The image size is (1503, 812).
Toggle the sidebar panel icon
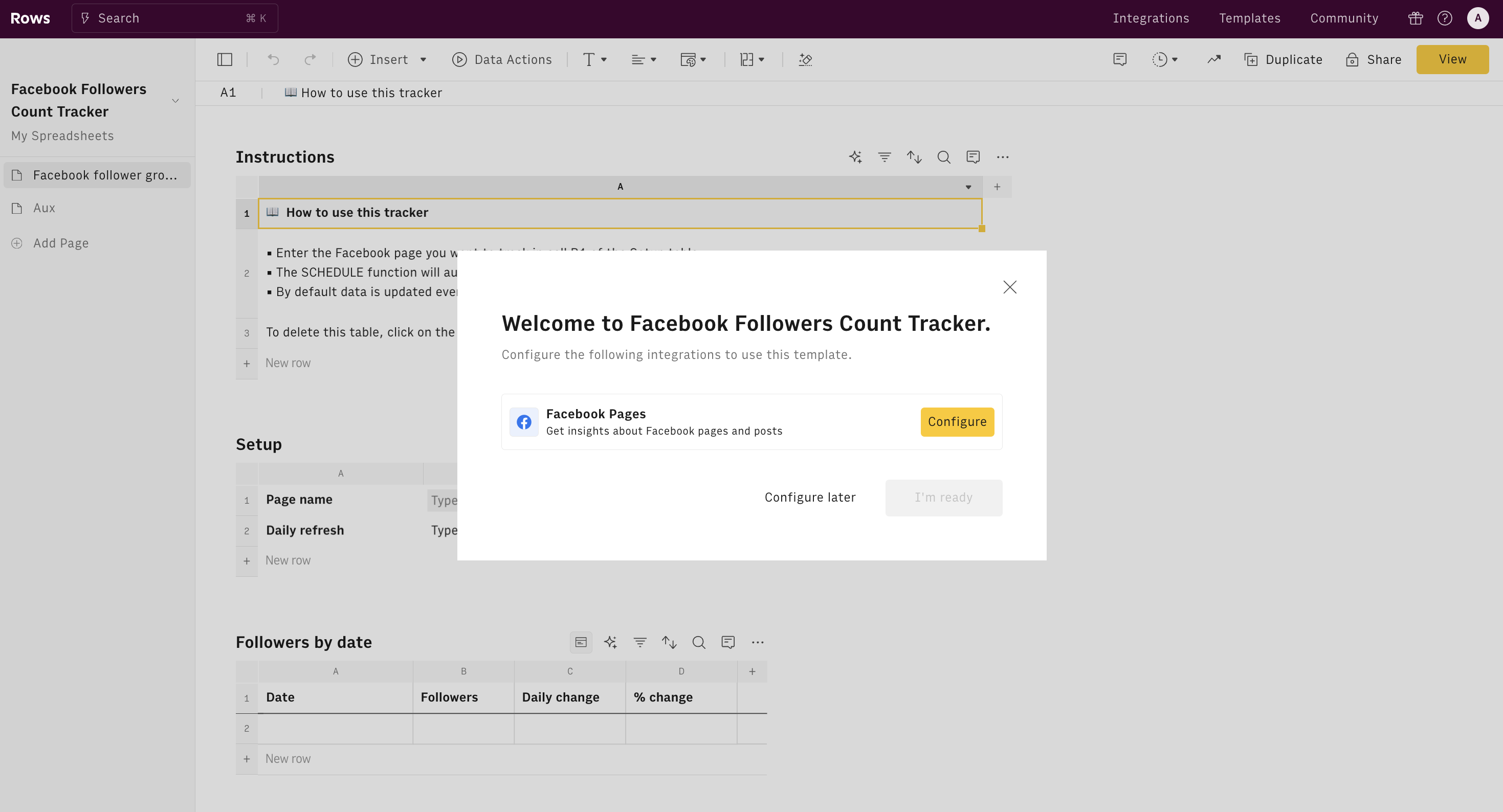point(225,59)
